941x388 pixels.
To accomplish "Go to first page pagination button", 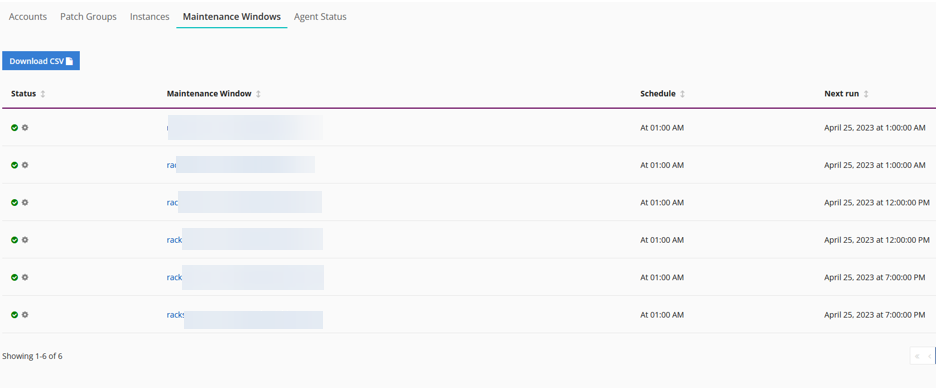I will pyautogui.click(x=917, y=356).
